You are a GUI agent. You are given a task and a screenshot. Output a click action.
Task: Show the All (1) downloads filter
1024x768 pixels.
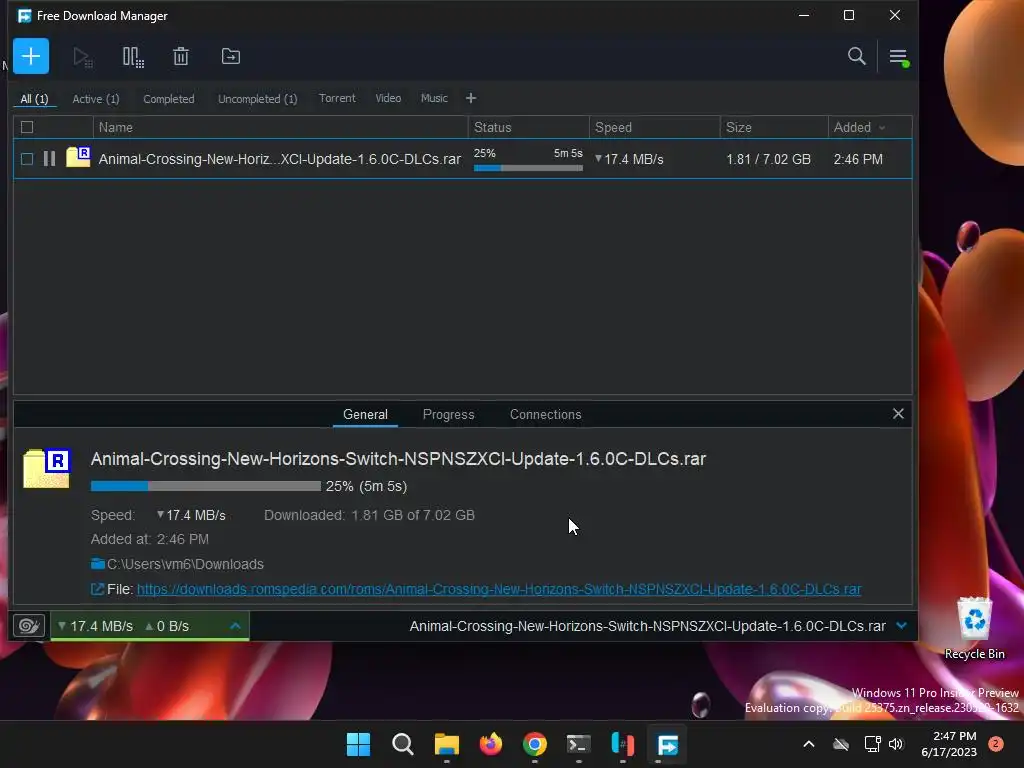click(34, 99)
